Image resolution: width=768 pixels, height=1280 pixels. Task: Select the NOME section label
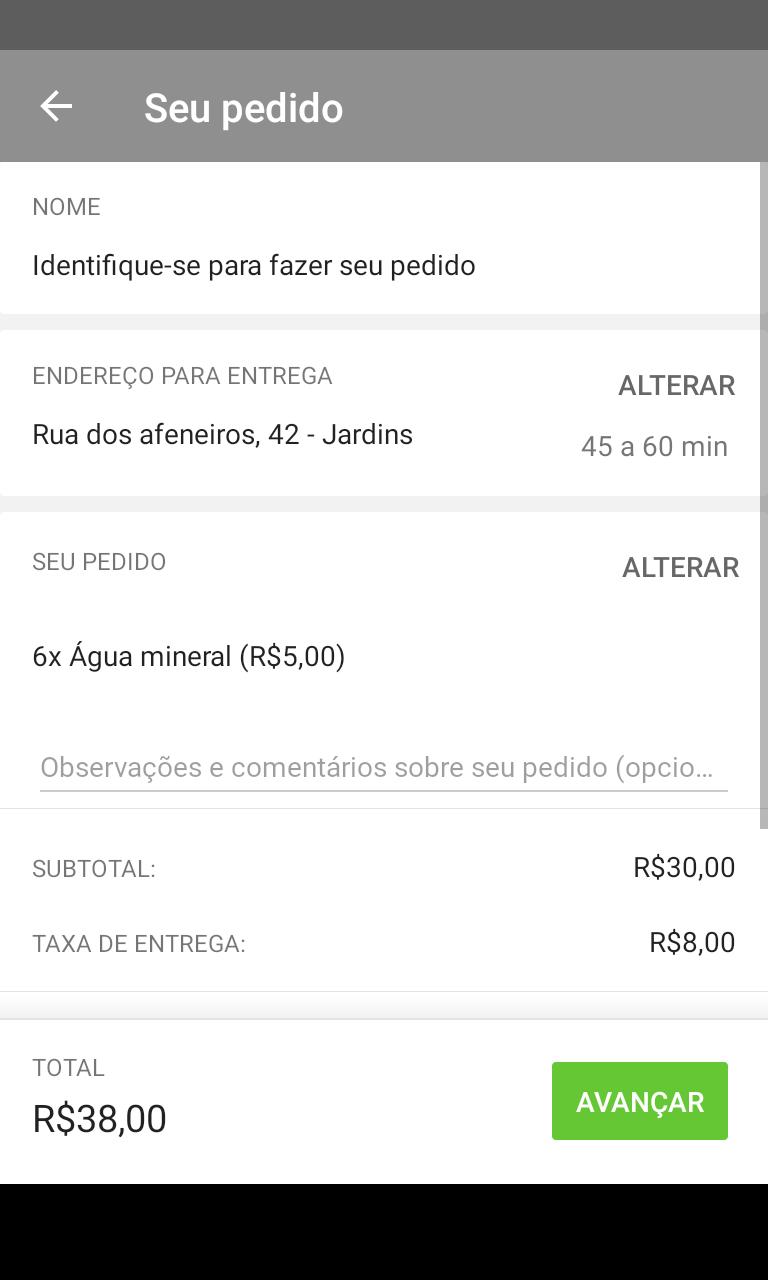coord(66,207)
